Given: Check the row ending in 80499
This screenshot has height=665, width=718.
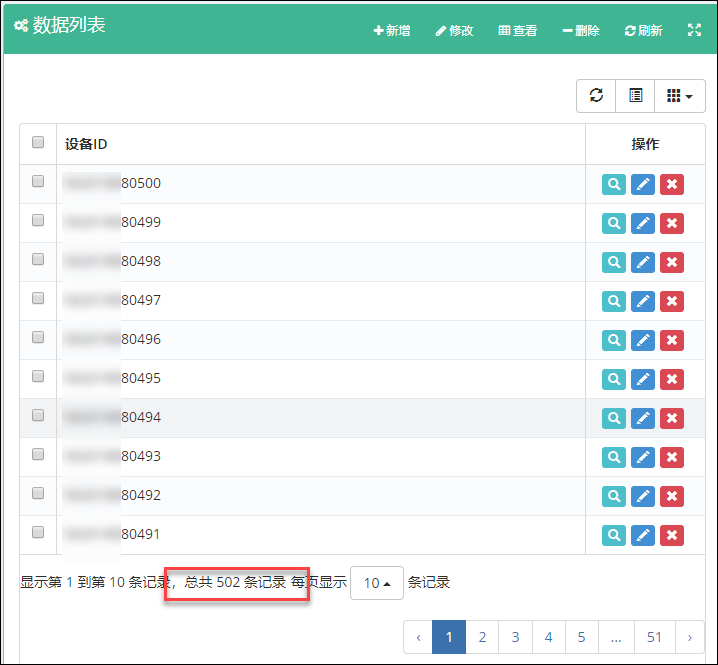Looking at the screenshot, I should pyautogui.click(x=38, y=220).
